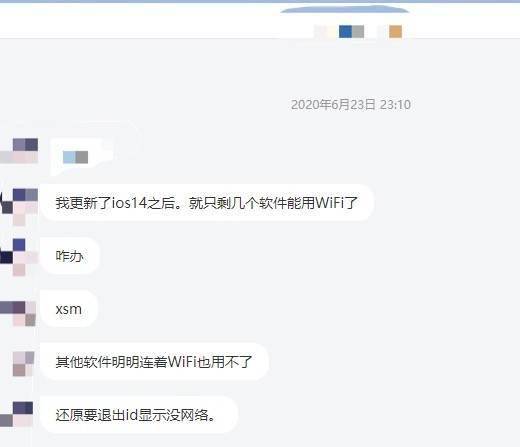Image resolution: width=520 pixels, height=447 pixels.
Task: Select the message 其他软件明明连着WiFi也用不了
Action: (154, 362)
